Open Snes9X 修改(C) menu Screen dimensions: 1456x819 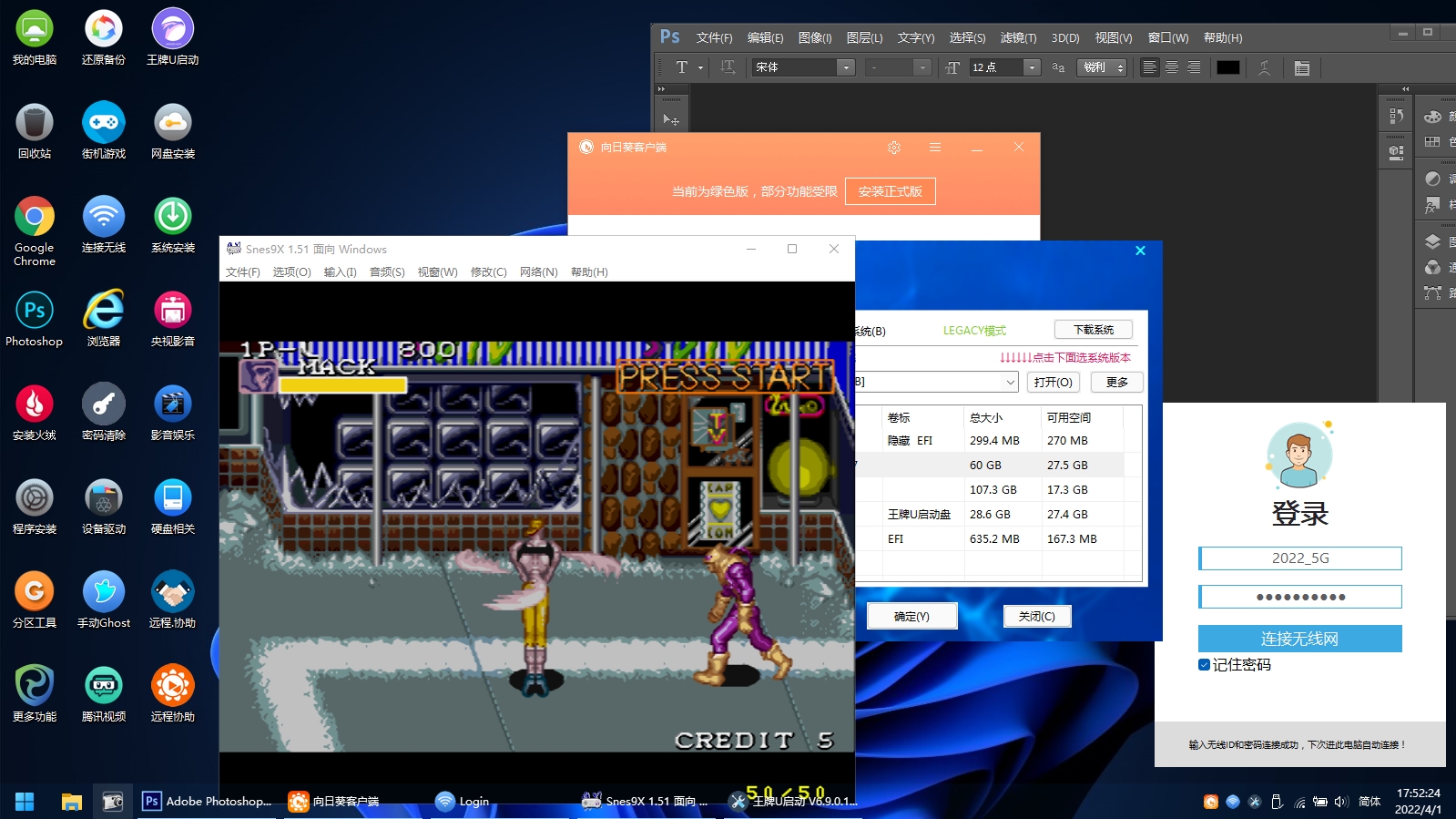(488, 272)
